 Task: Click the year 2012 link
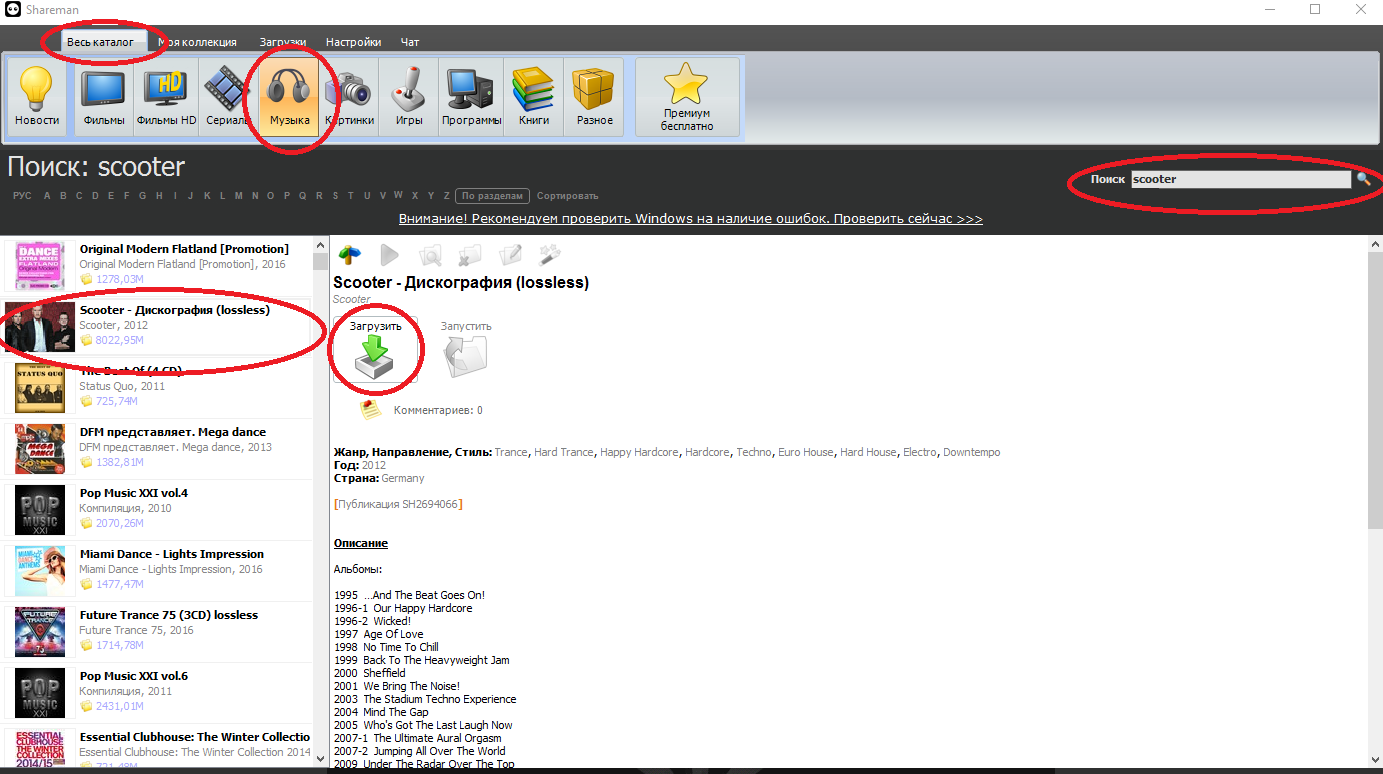(x=375, y=465)
